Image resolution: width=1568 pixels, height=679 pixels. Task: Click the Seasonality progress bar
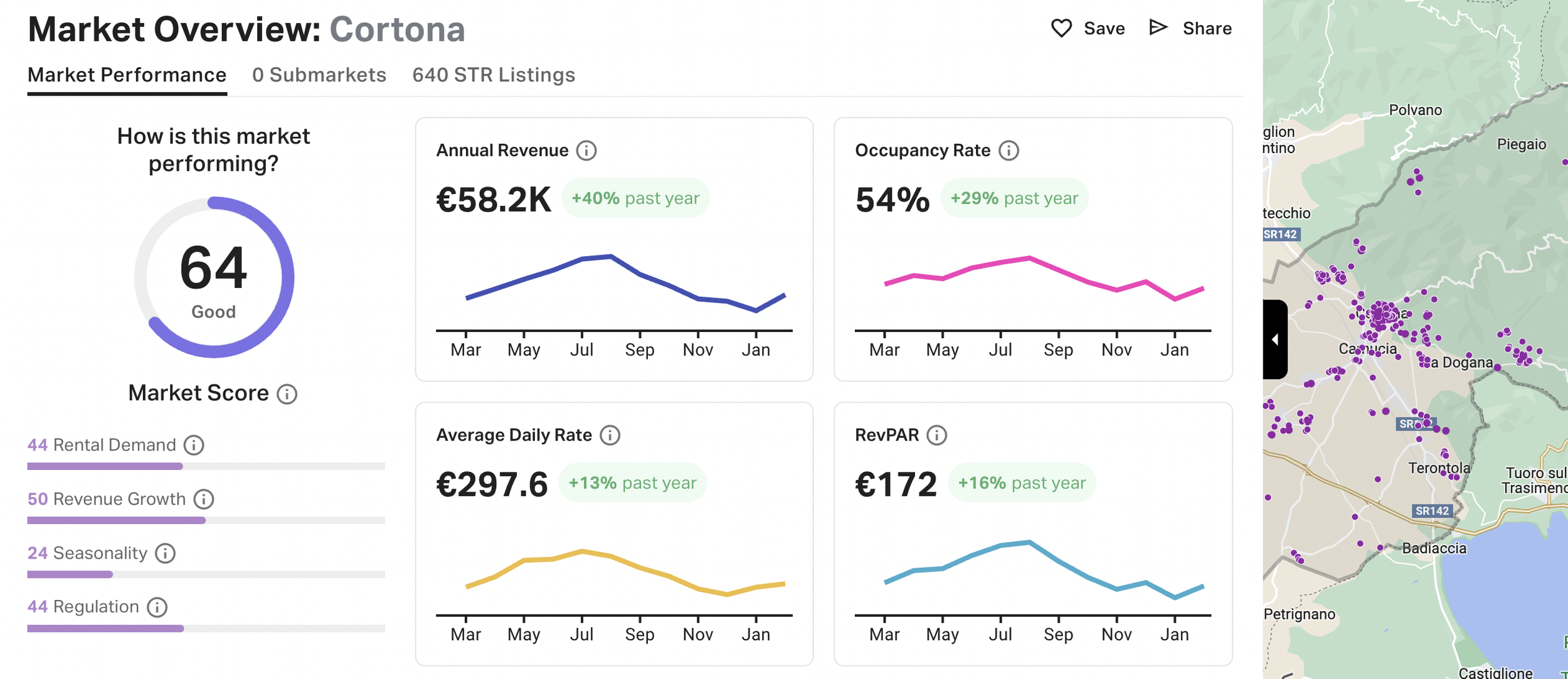(206, 574)
